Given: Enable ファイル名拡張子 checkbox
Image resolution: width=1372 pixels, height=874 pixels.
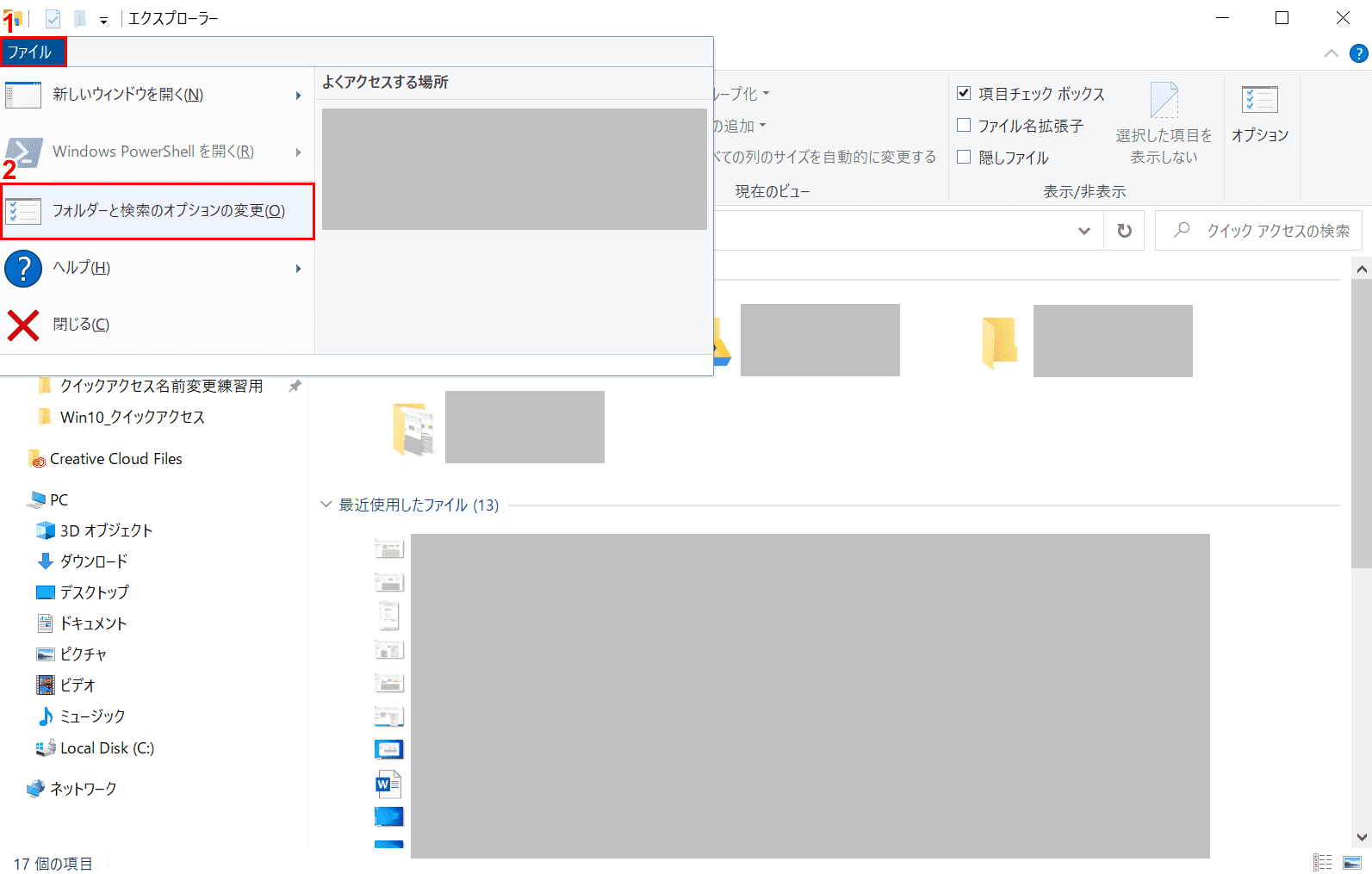Looking at the screenshot, I should (964, 125).
